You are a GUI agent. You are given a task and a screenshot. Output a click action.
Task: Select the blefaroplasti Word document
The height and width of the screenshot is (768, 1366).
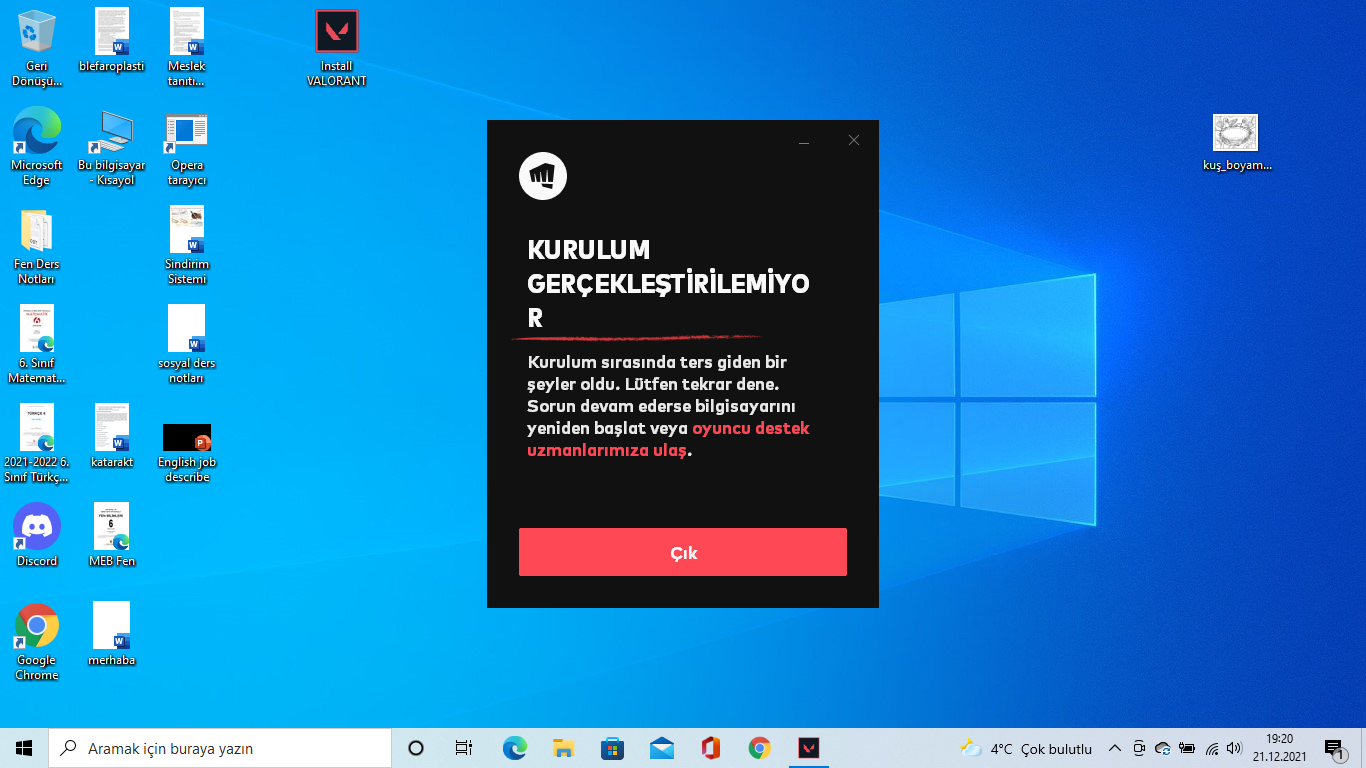[x=112, y=40]
